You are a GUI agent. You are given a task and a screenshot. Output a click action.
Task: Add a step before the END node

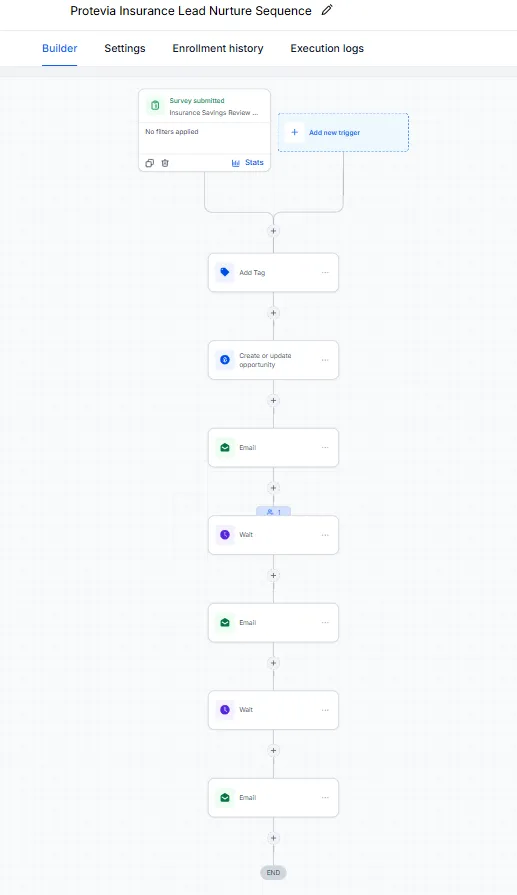[273, 838]
